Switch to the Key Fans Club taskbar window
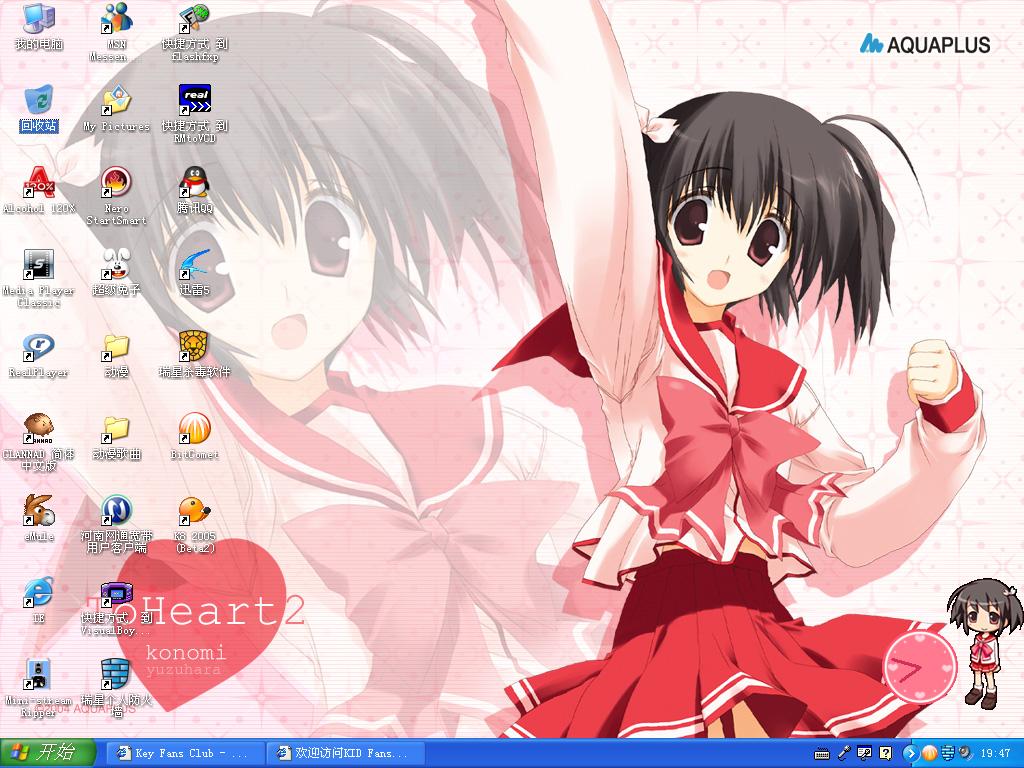 point(184,754)
